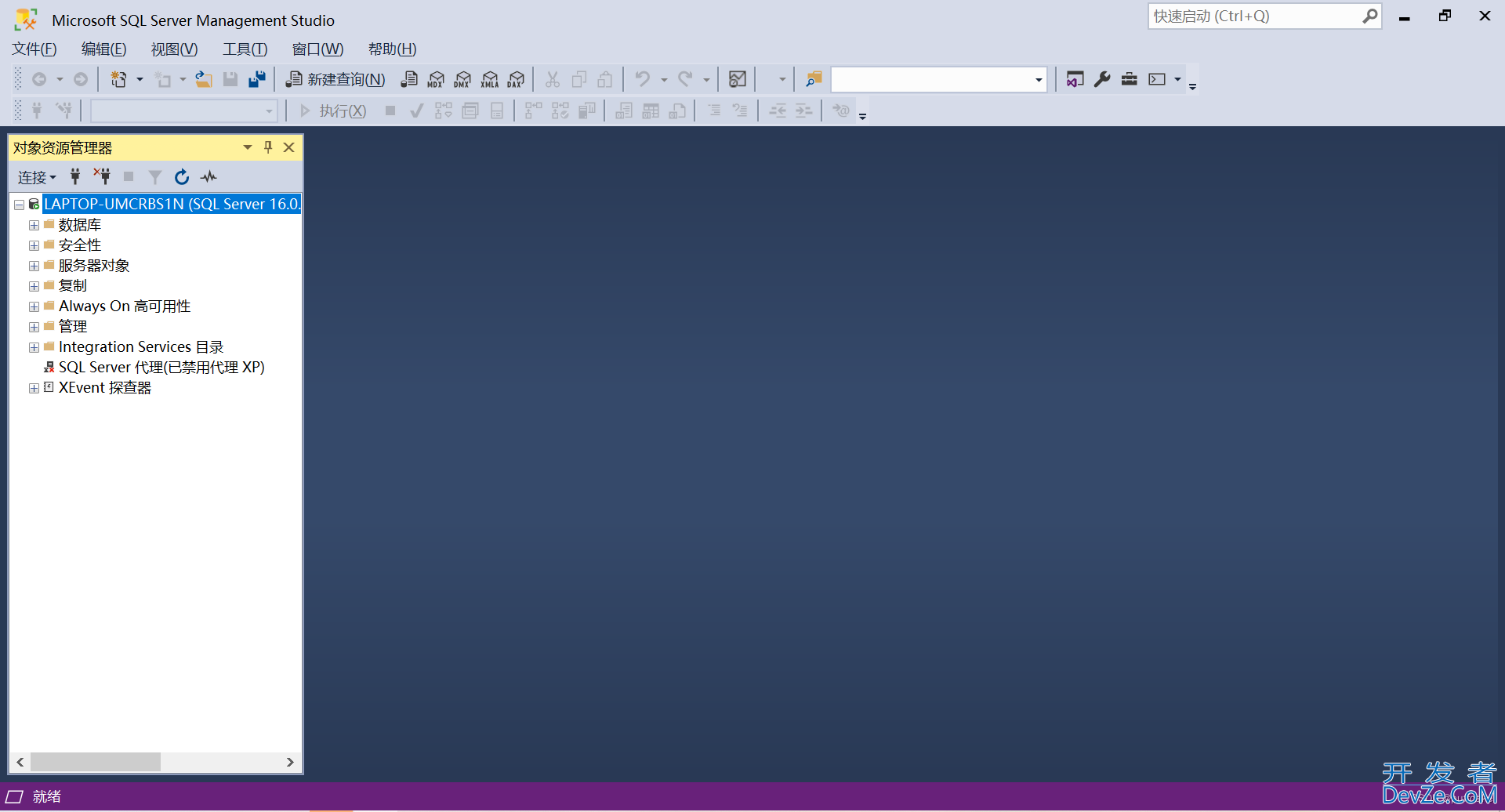The height and width of the screenshot is (812, 1505).
Task: Open the 编辑(E) menu
Action: point(104,49)
